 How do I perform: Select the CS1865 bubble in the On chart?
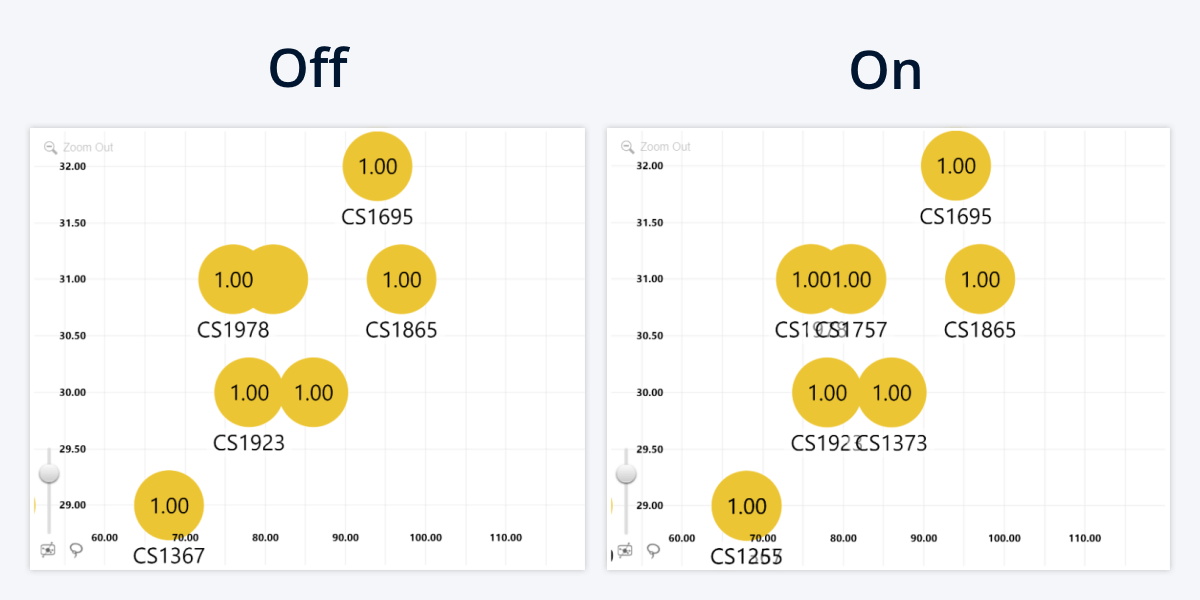tap(980, 280)
